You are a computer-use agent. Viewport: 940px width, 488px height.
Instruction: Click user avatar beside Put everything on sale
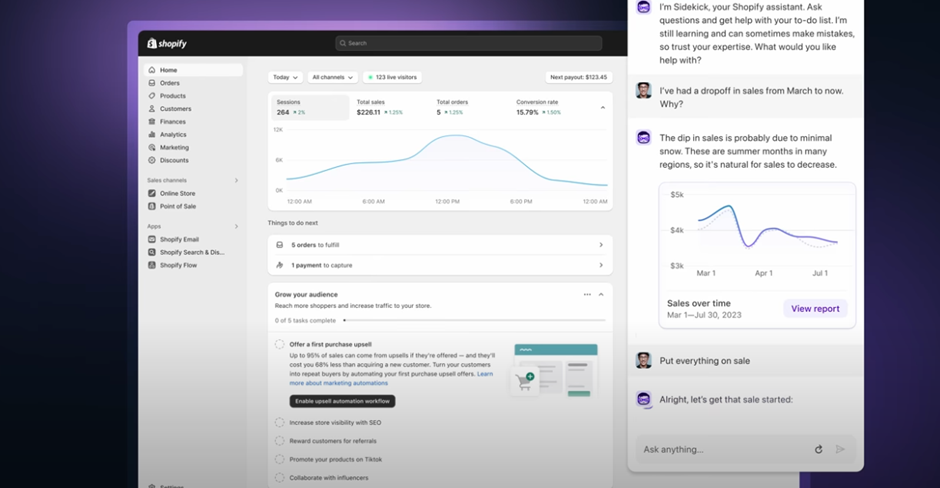(x=643, y=360)
